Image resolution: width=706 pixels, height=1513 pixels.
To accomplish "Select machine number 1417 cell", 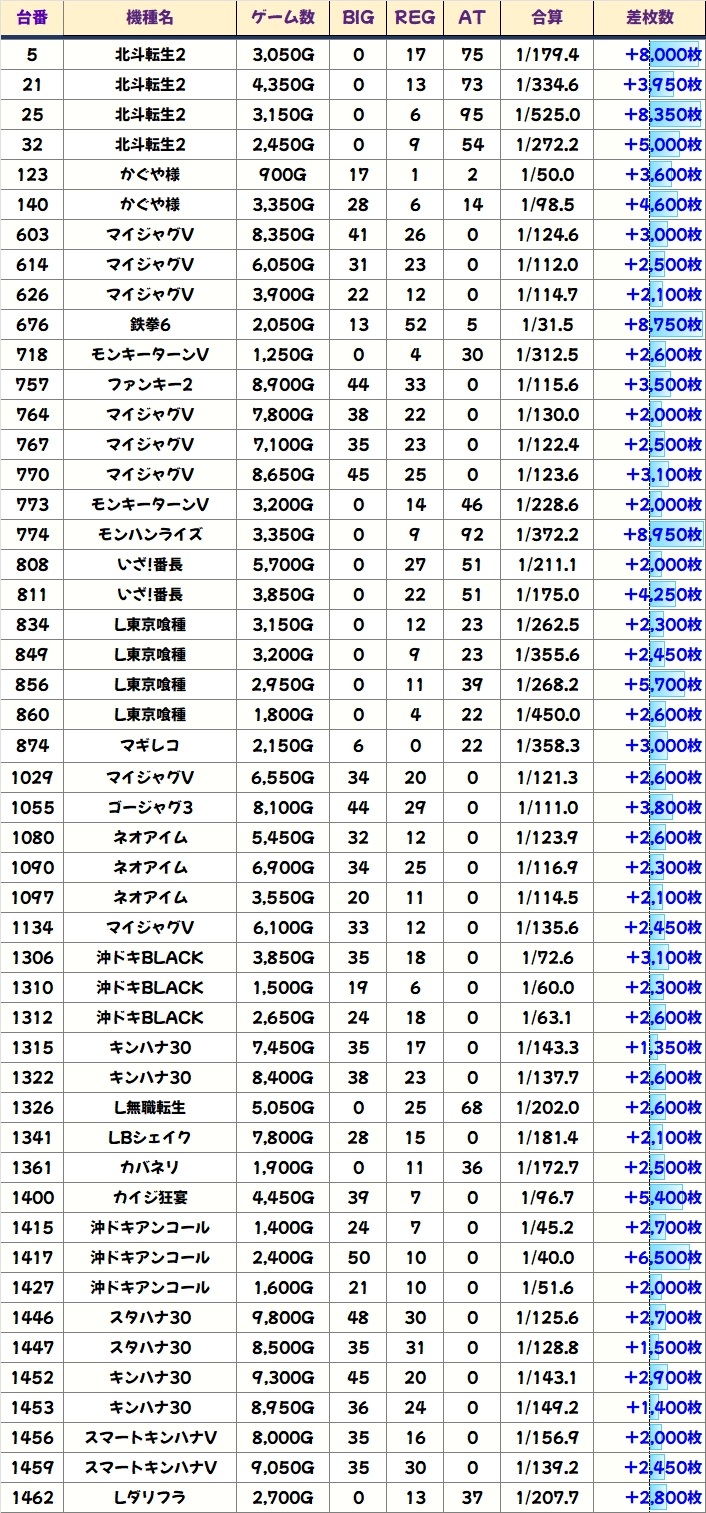I will tap(32, 1257).
